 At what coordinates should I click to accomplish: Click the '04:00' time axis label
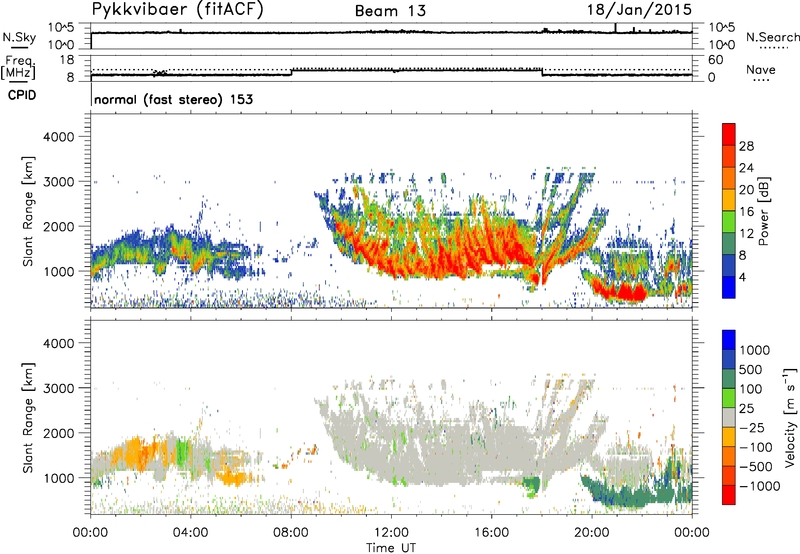pyautogui.click(x=190, y=533)
